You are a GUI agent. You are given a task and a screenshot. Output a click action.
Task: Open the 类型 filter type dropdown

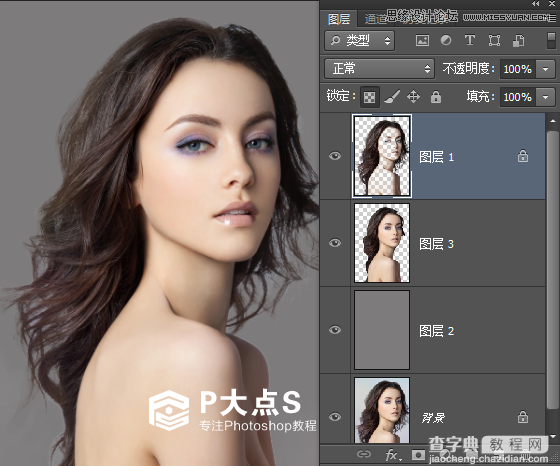pyautogui.click(x=359, y=40)
